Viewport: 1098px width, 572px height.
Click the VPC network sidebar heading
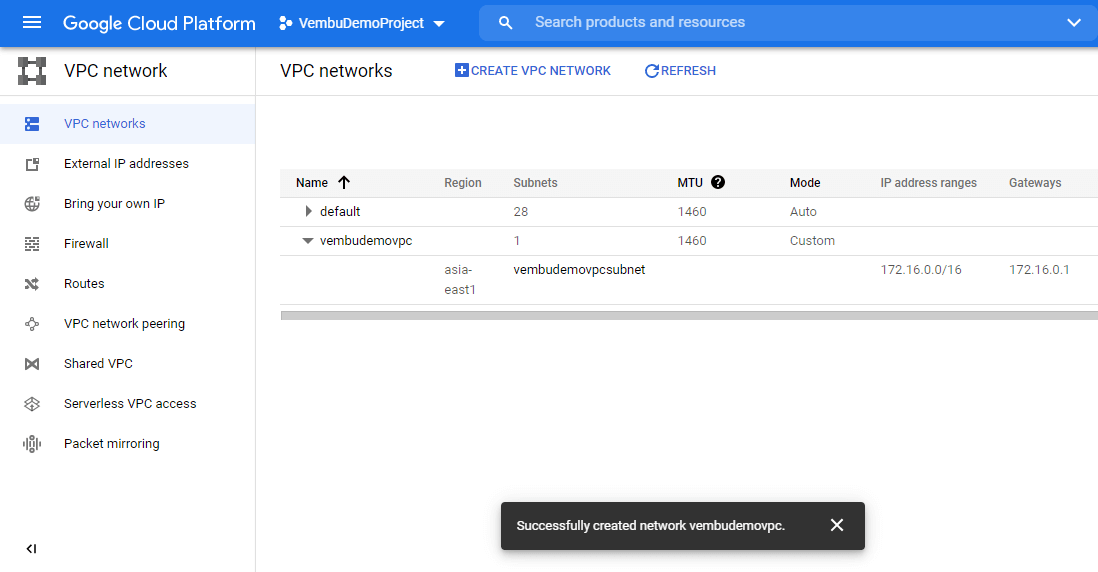(116, 71)
